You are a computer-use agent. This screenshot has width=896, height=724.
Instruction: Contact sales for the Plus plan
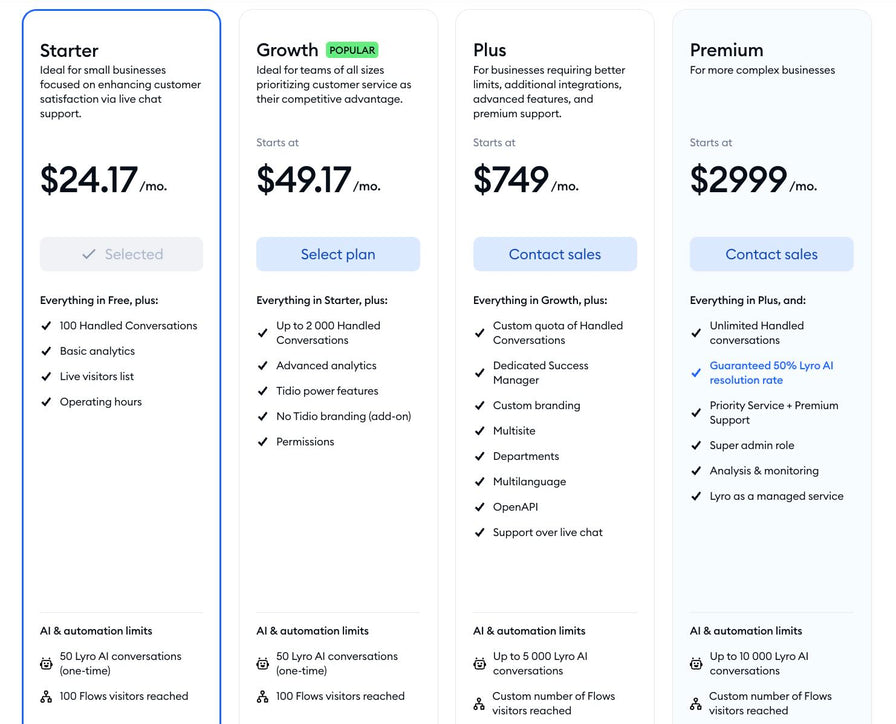click(x=555, y=254)
